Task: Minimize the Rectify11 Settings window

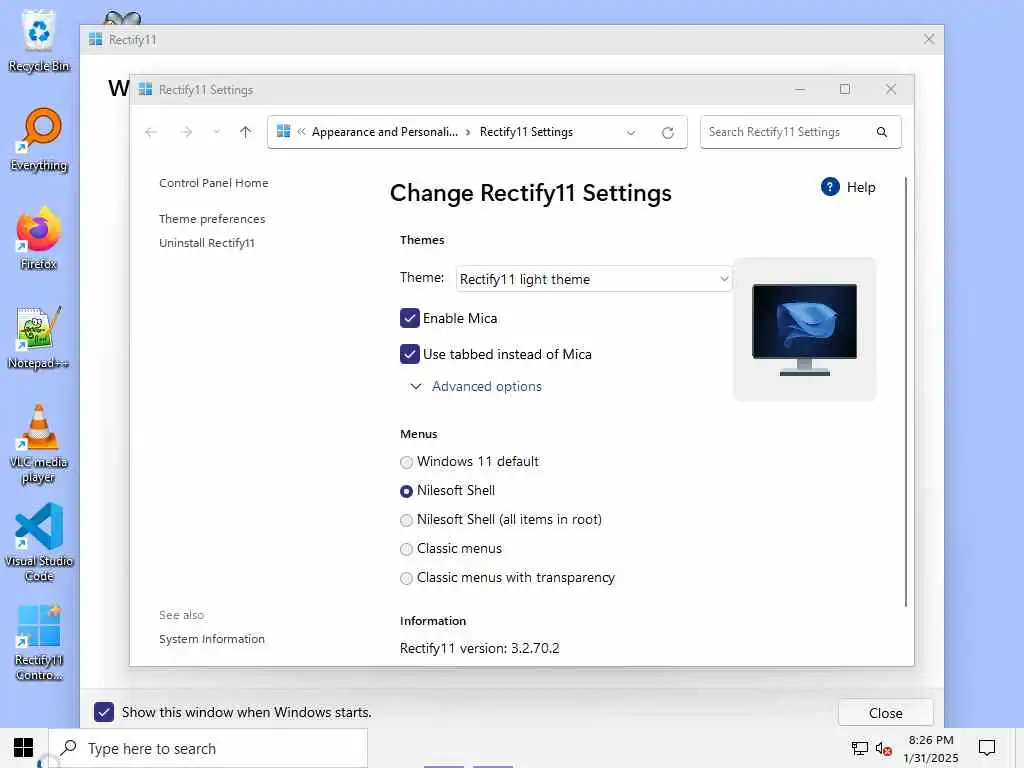Action: pos(800,89)
